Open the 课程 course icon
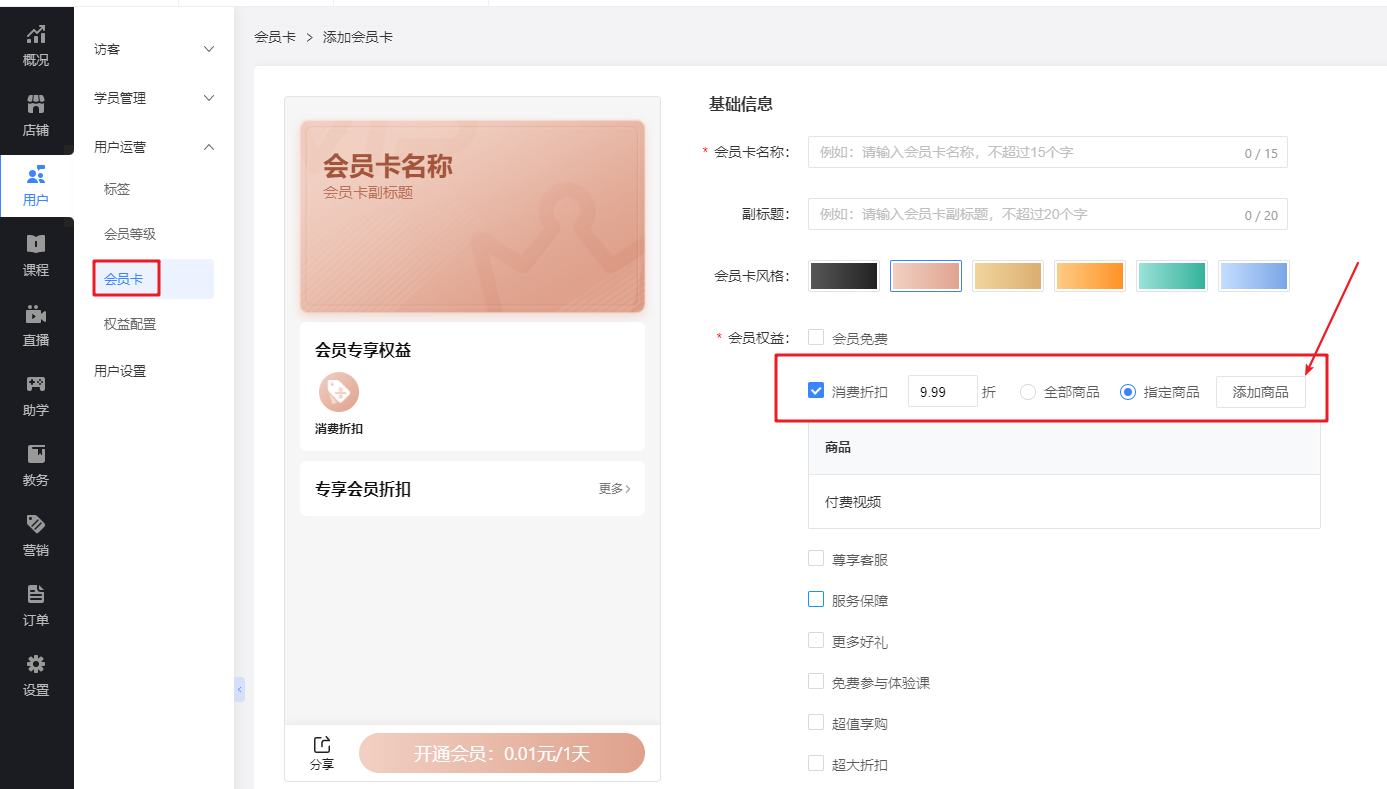 [x=36, y=244]
